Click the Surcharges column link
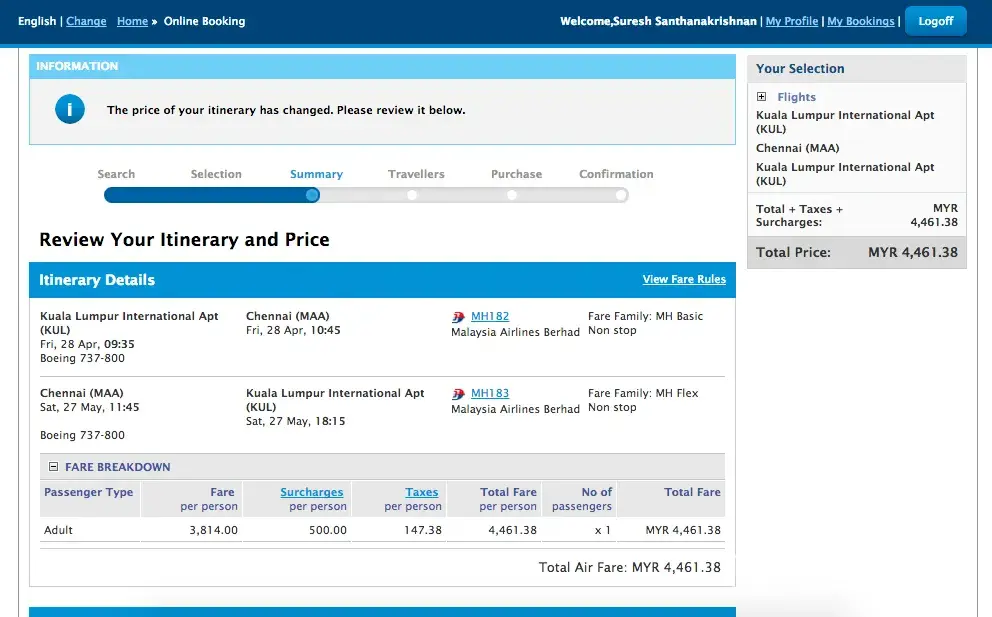The height and width of the screenshot is (617, 992). [311, 492]
